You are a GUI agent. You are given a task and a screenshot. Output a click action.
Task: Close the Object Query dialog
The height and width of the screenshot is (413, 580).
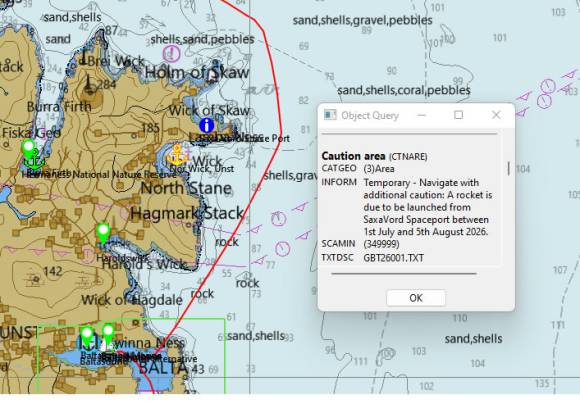(x=496, y=115)
